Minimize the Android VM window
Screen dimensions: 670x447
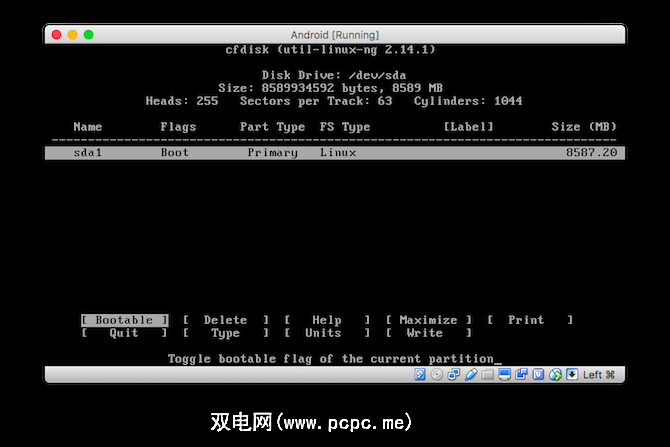(x=73, y=35)
